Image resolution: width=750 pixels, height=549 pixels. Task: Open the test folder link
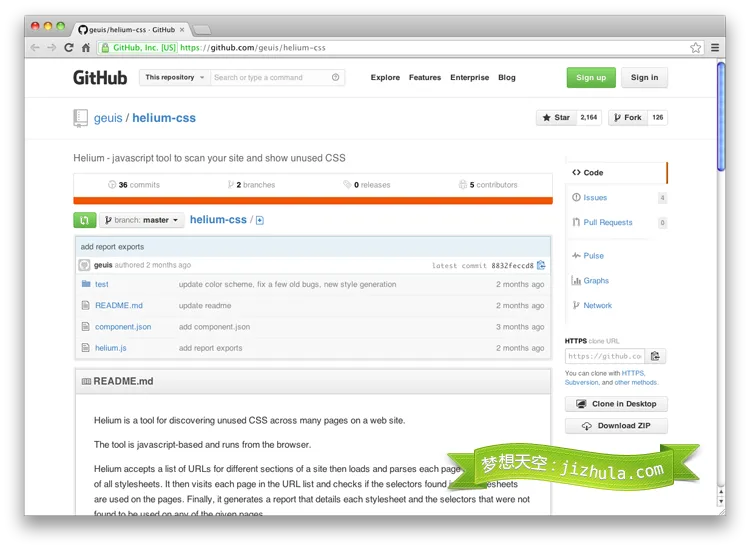[x=101, y=285]
